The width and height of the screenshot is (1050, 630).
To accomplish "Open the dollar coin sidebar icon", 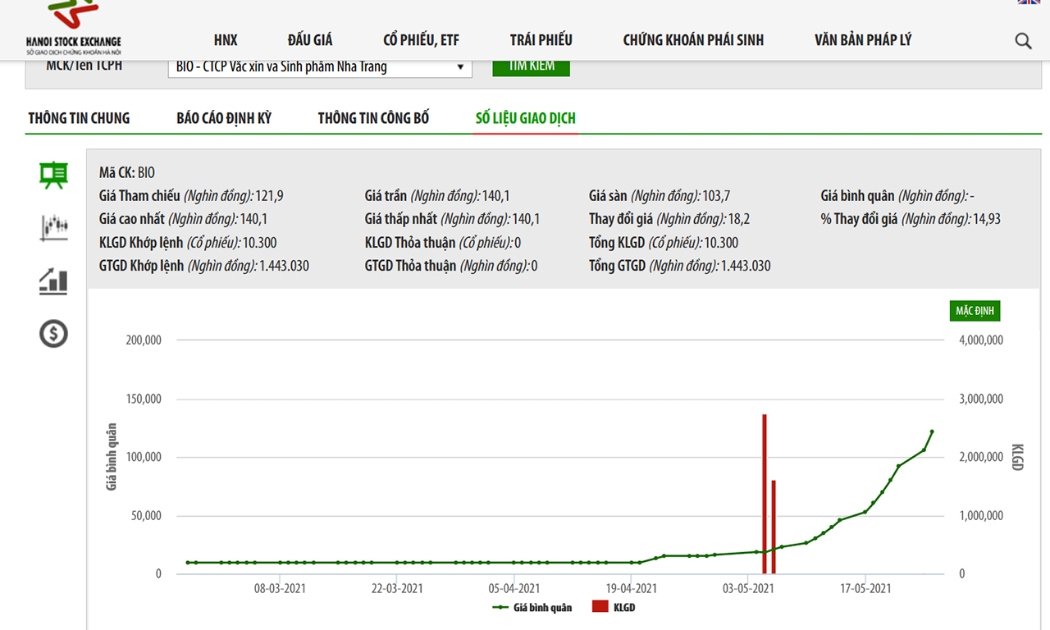I will pyautogui.click(x=54, y=333).
